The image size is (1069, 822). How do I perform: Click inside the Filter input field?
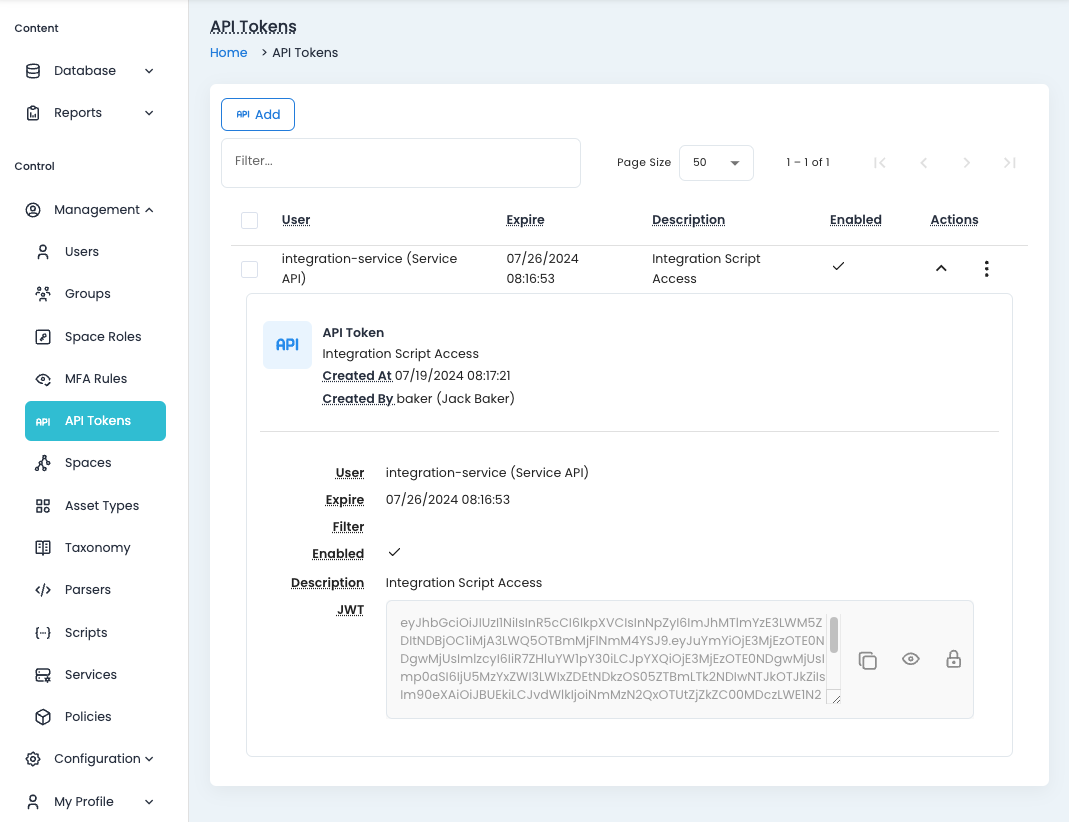coord(400,162)
